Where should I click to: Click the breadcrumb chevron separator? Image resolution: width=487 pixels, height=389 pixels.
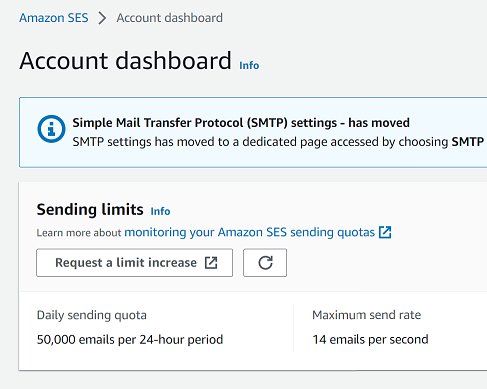[102, 18]
